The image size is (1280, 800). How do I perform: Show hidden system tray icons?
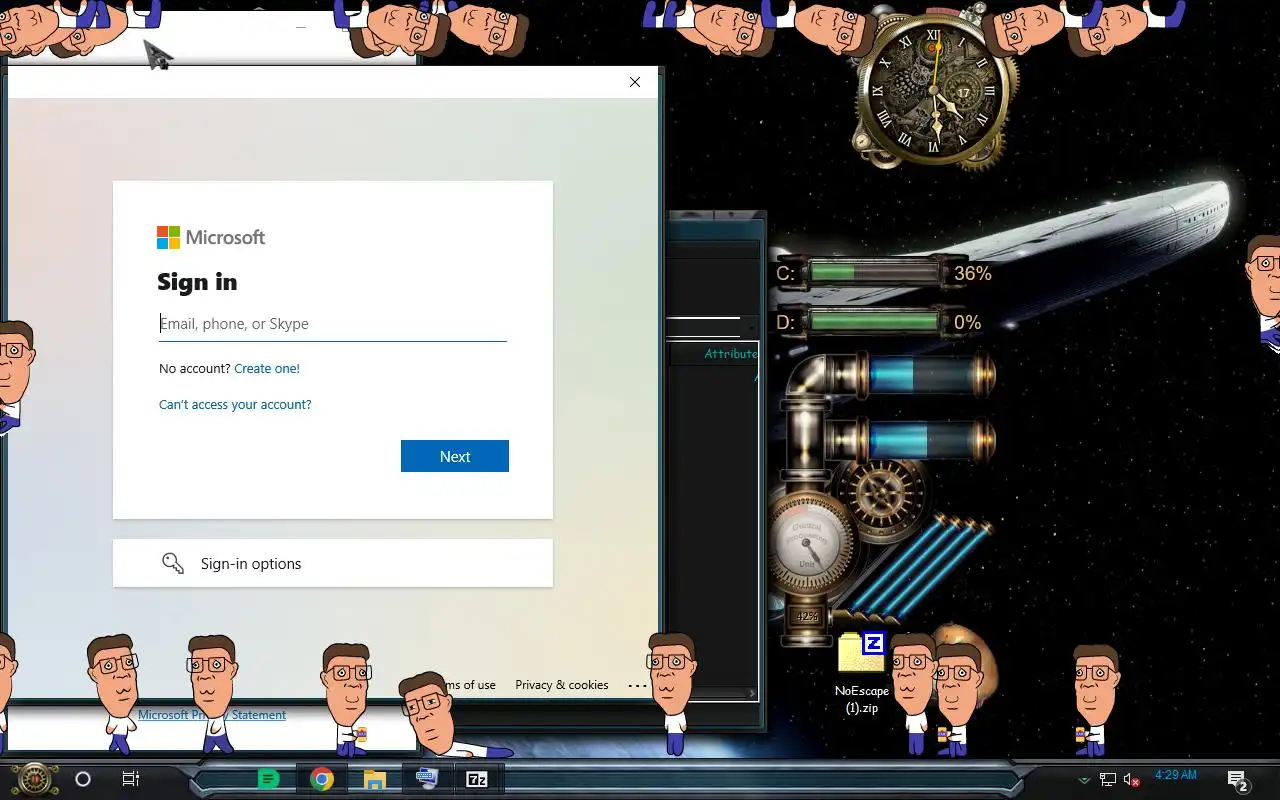pyautogui.click(x=1084, y=780)
